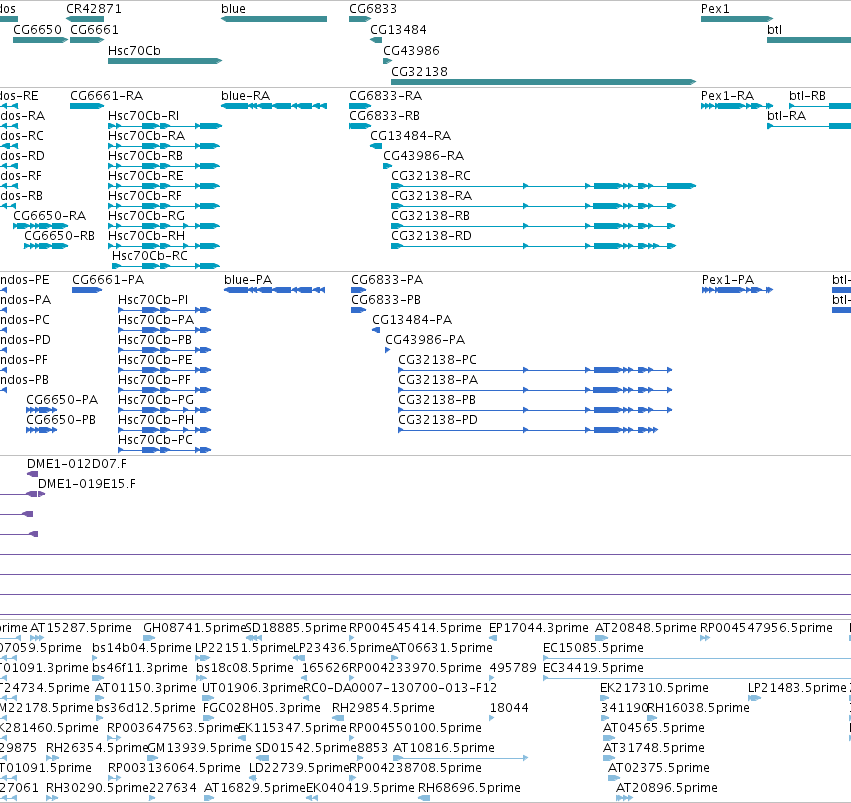851x803 pixels.
Task: Select the dos-RC transcript label
Action: [x=22, y=136]
